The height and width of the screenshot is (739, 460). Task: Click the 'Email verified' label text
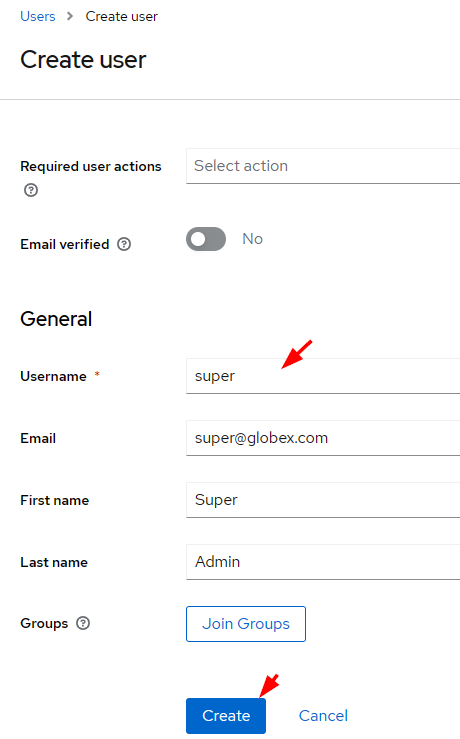click(65, 244)
